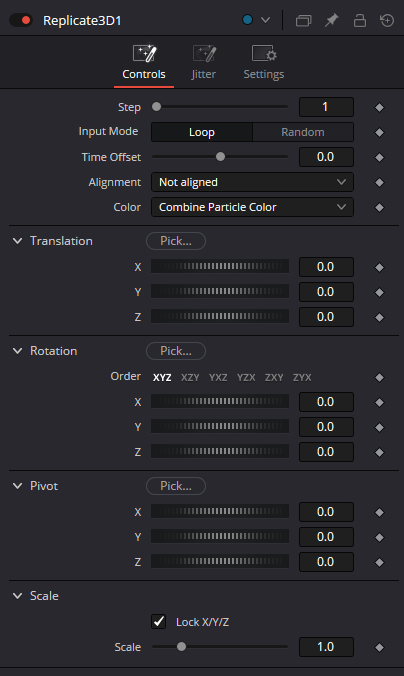Click the Time Offset value field
Image resolution: width=404 pixels, height=676 pixels.
tap(326, 157)
